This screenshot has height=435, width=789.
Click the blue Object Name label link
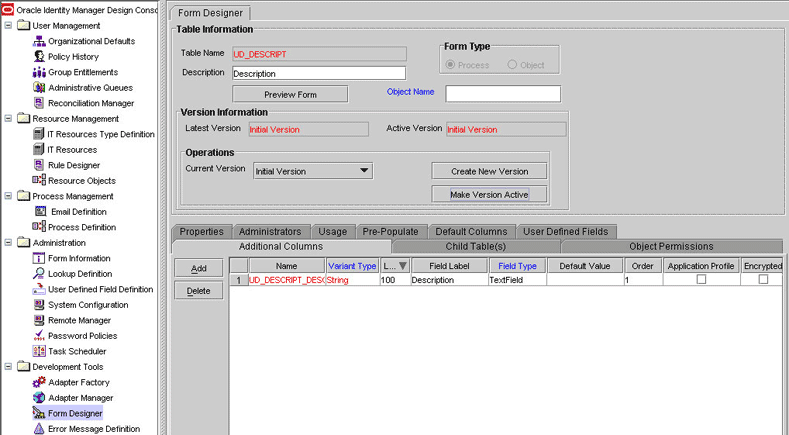coord(411,92)
